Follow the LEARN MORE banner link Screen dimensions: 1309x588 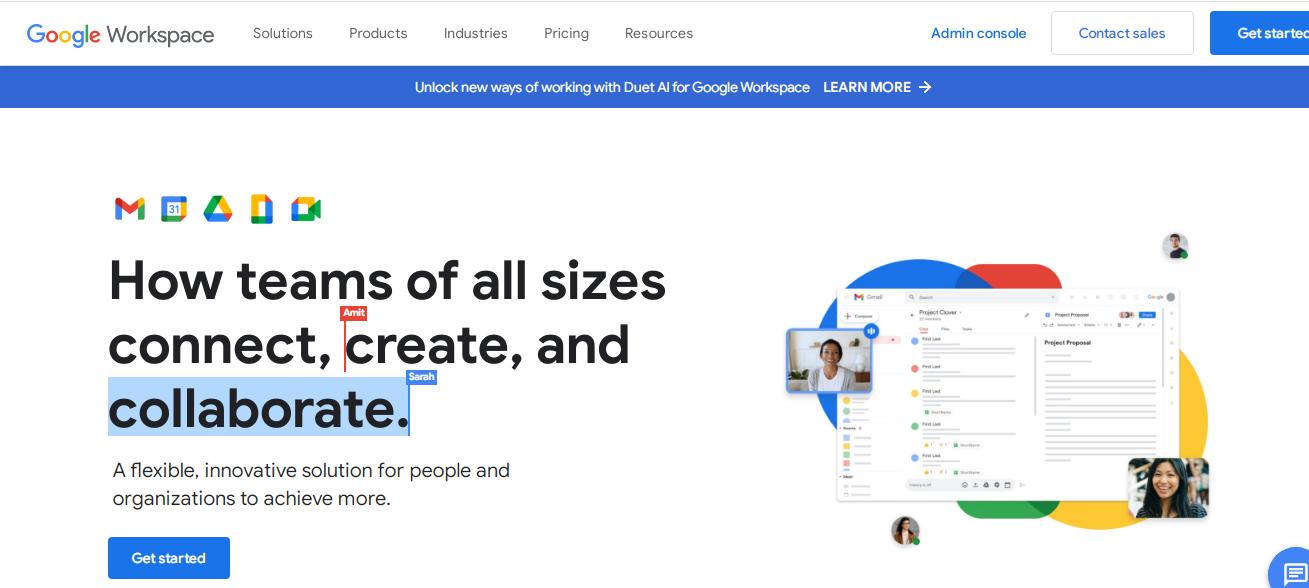click(866, 87)
